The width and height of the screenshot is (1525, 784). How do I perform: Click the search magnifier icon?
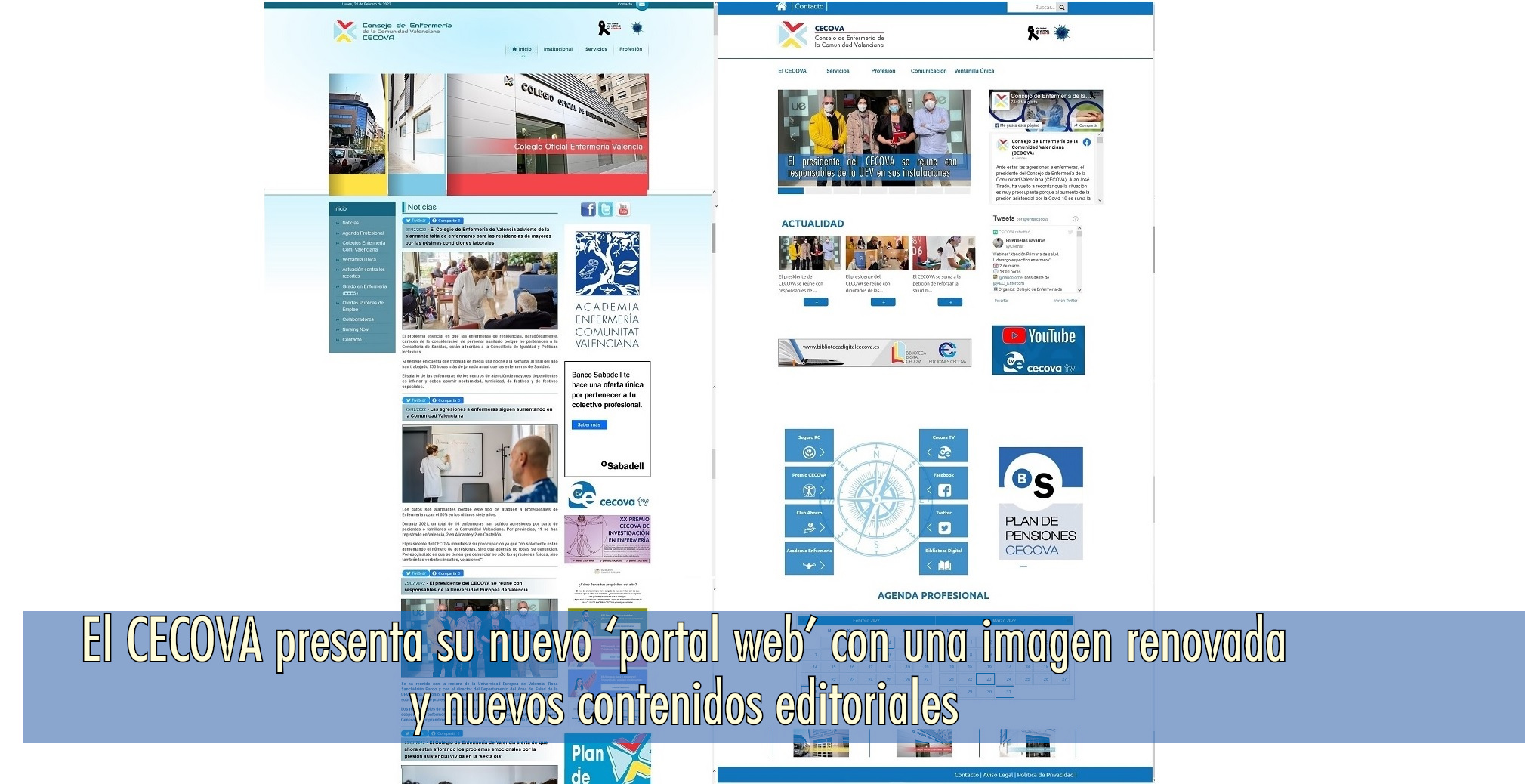pyautogui.click(x=1061, y=7)
